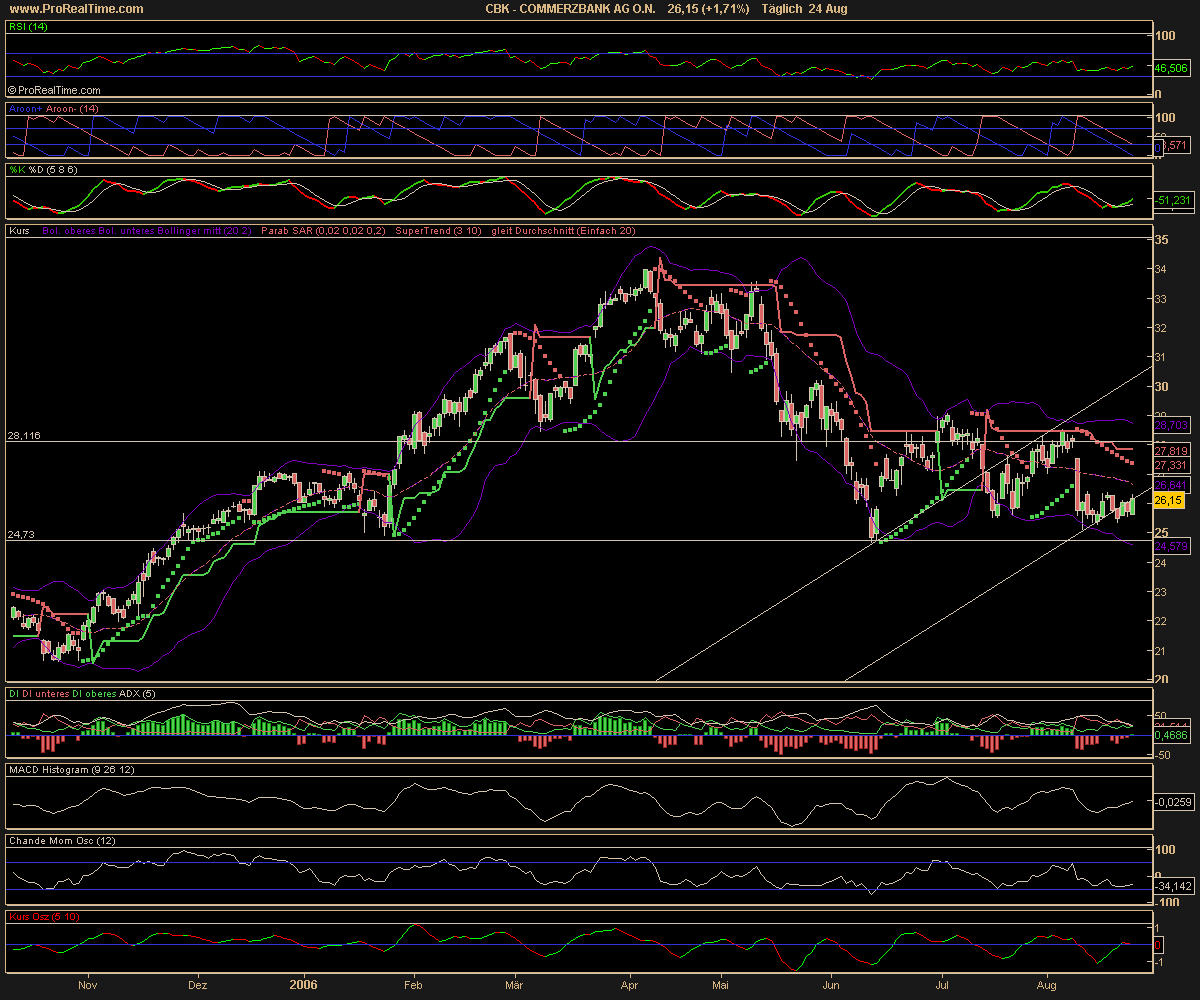The width and height of the screenshot is (1200, 1000).
Task: Click the 28,116 horizontal line label
Action: 24,436
